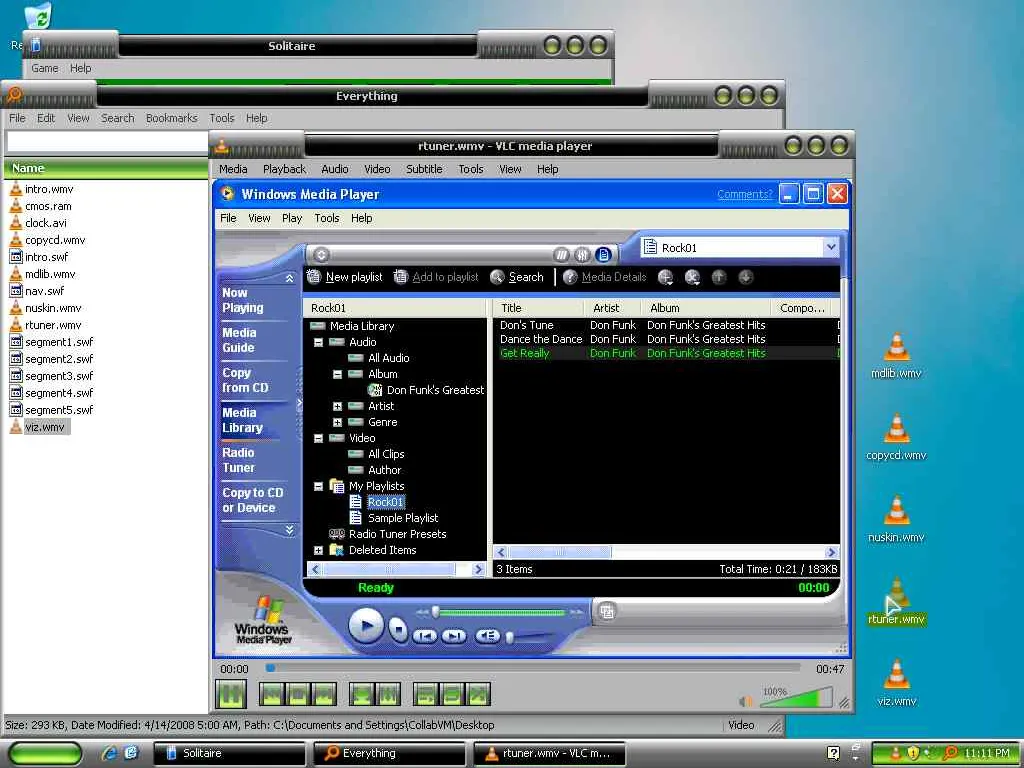Screen dimensions: 1024x768
Task: Open the Media Player Tools menu
Action: click(327, 218)
